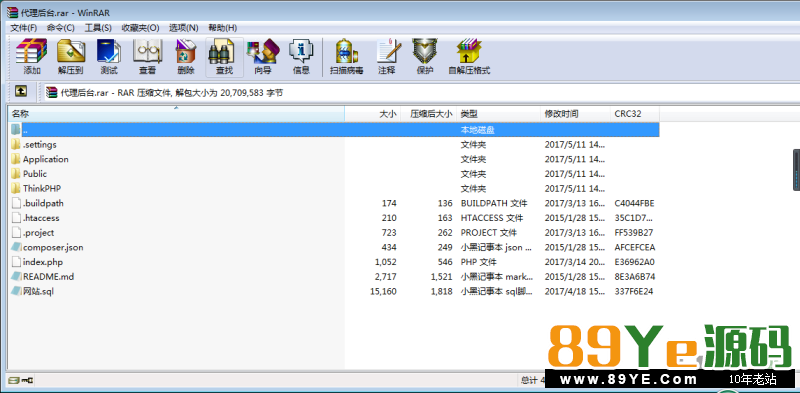Open the Help (帮助) menu

tap(222, 28)
